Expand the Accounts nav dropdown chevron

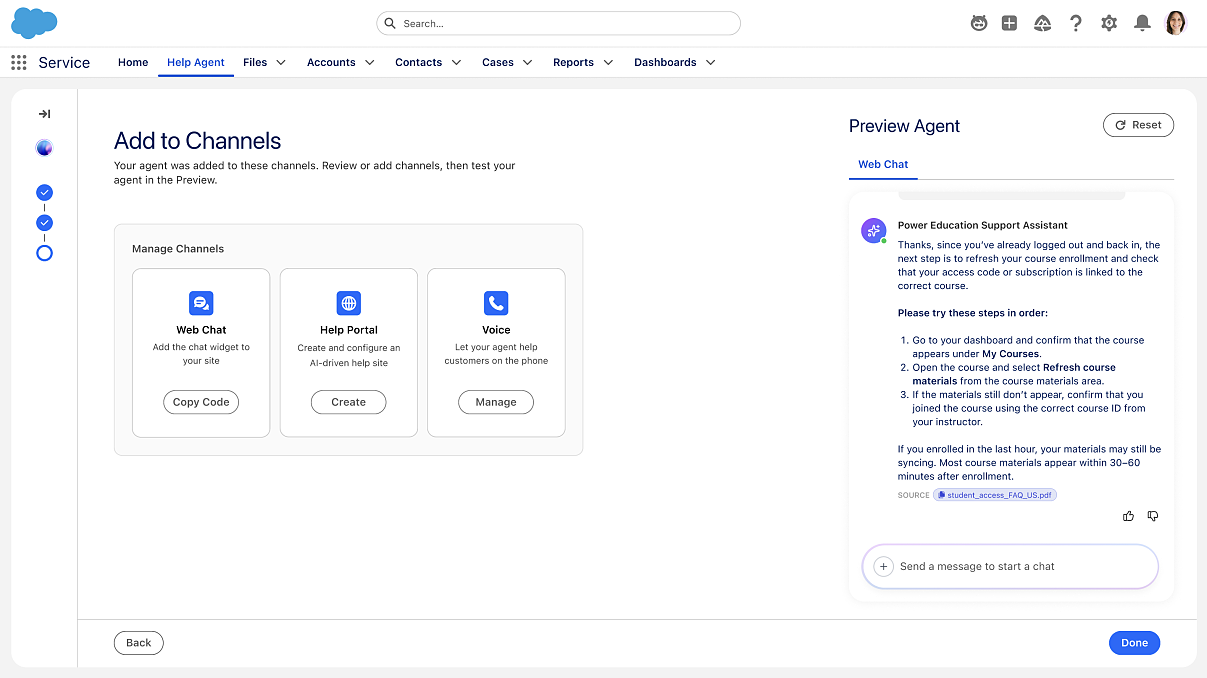coord(369,62)
